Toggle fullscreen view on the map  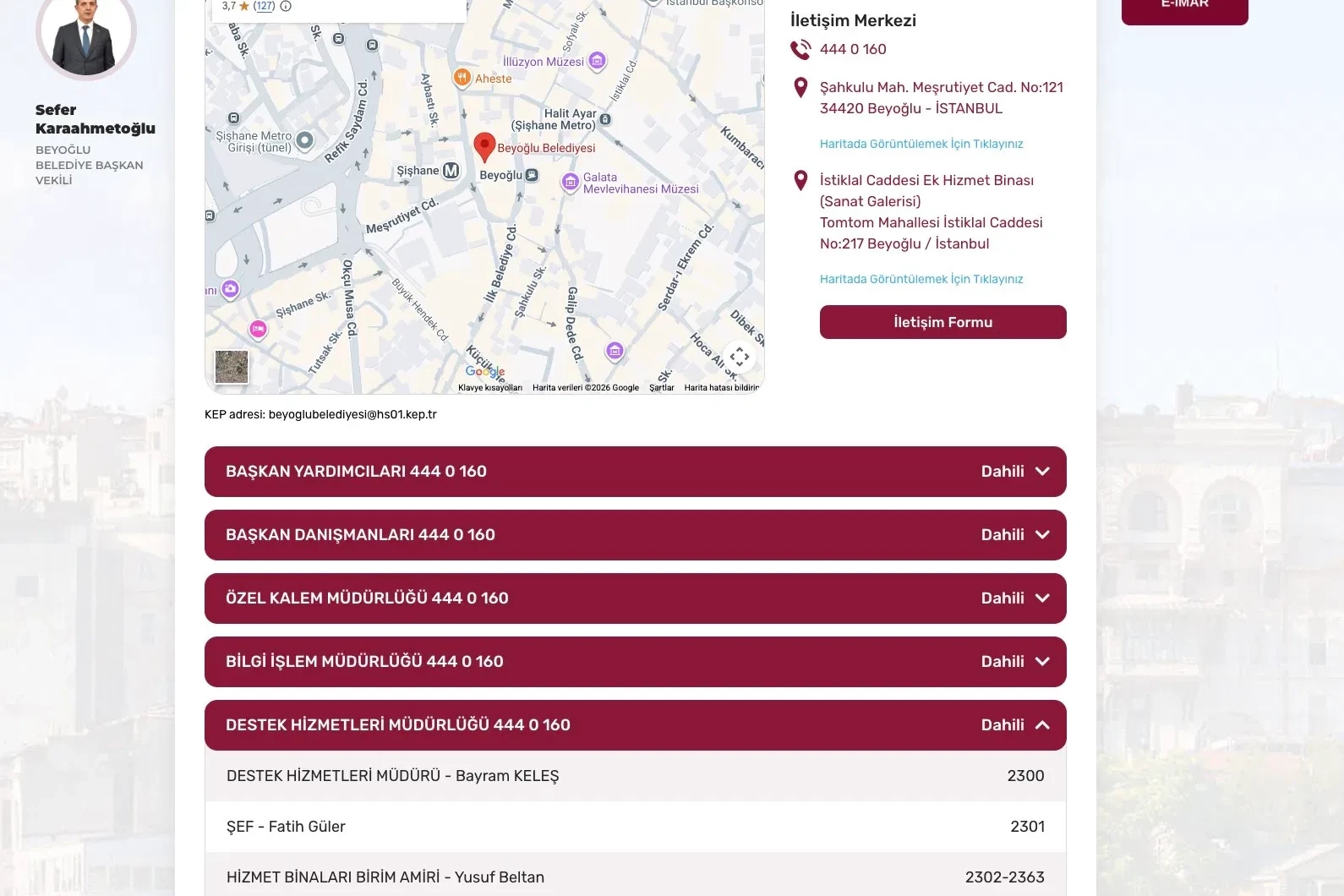740,357
